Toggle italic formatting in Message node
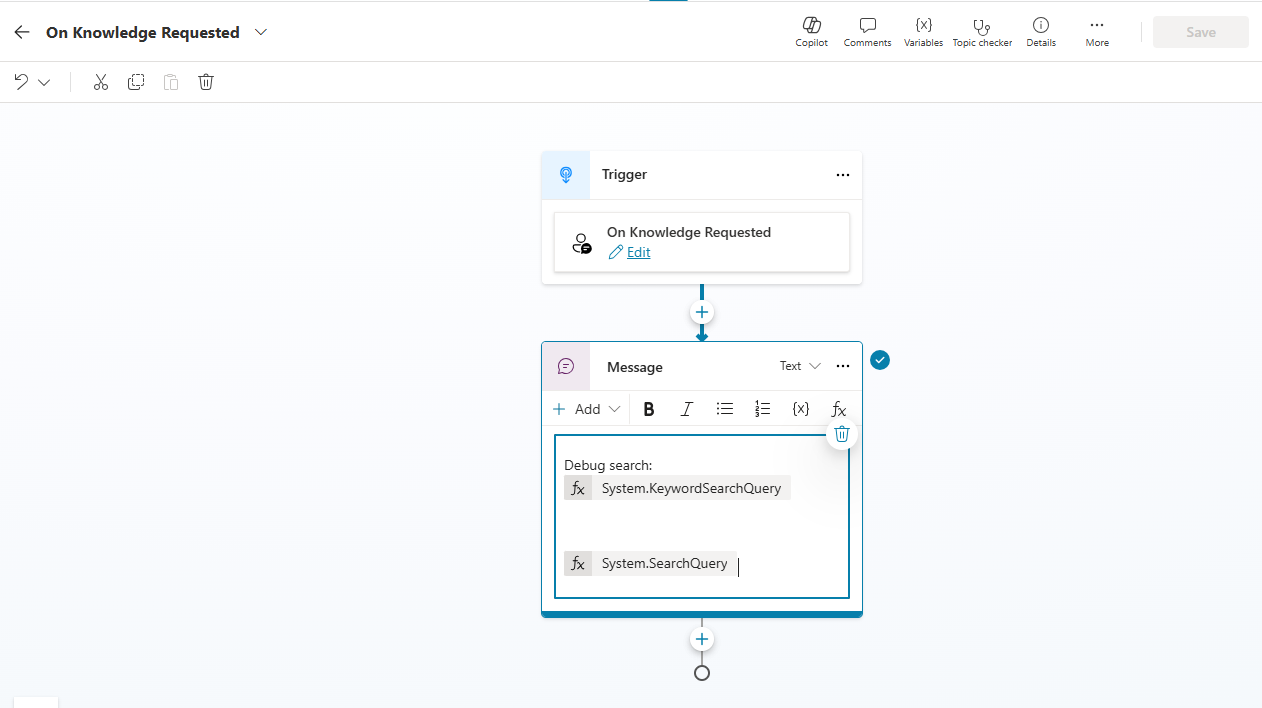 687,409
